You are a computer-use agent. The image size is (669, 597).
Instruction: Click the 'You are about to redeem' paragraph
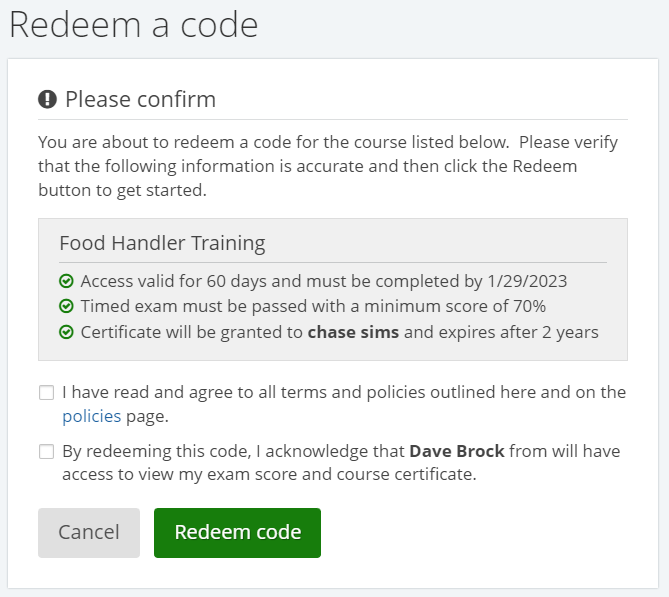(x=327, y=165)
